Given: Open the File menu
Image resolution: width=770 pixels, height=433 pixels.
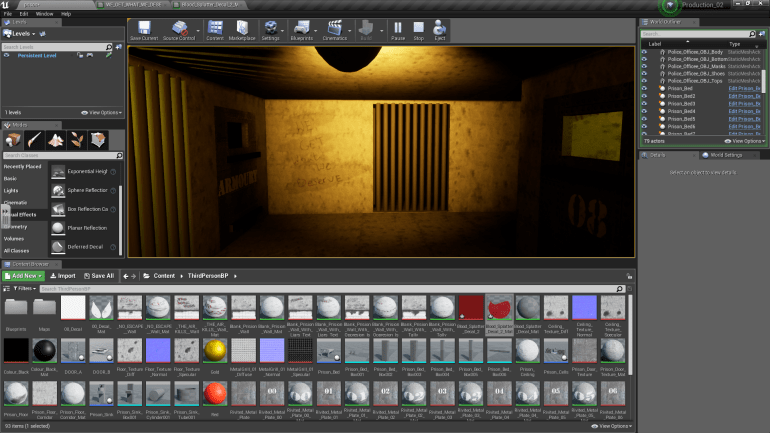Looking at the screenshot, I should click(x=8, y=14).
